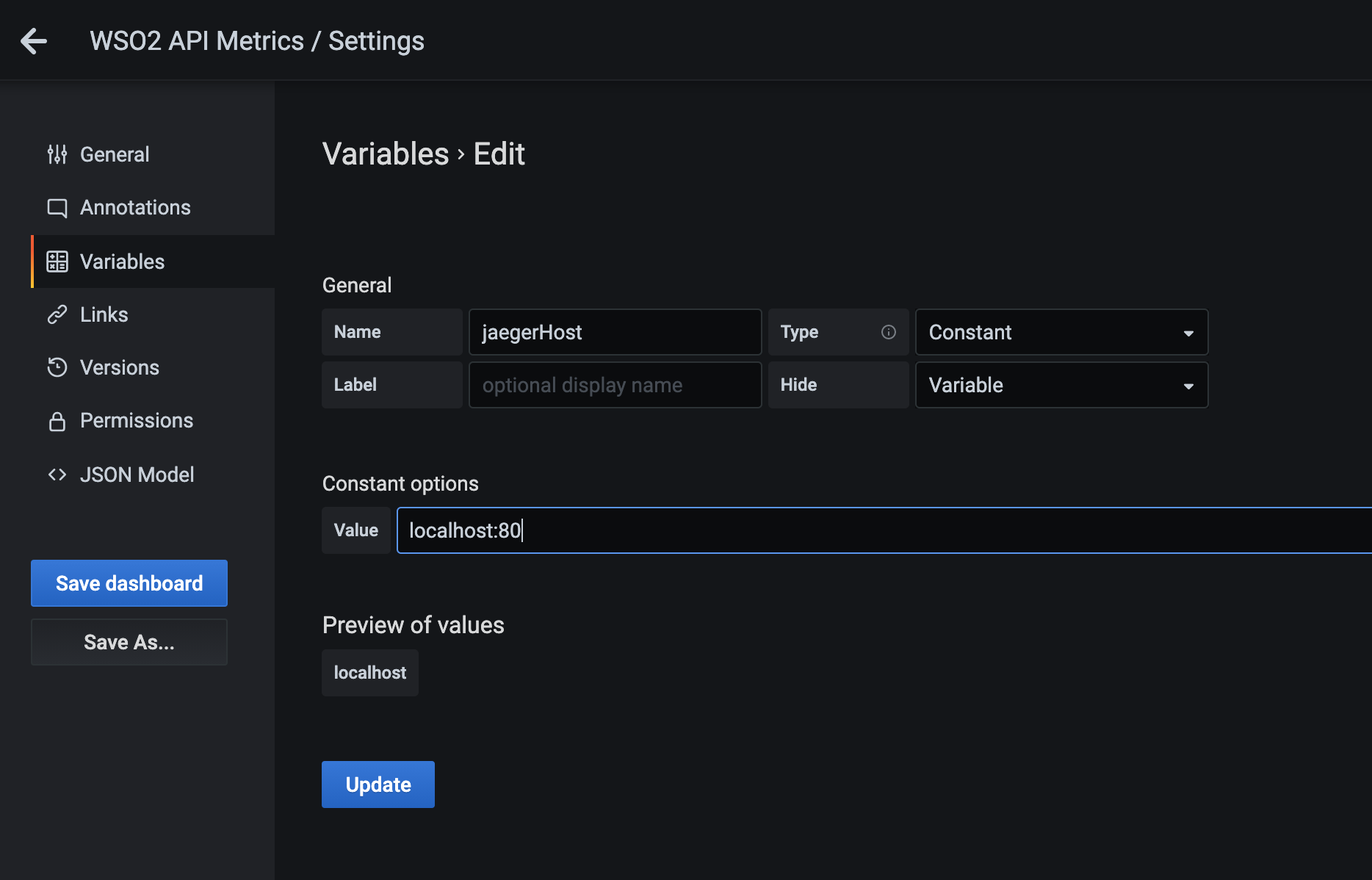Open the Annotations settings section
Screen dimensions: 1372x880
pyautogui.click(x=135, y=208)
